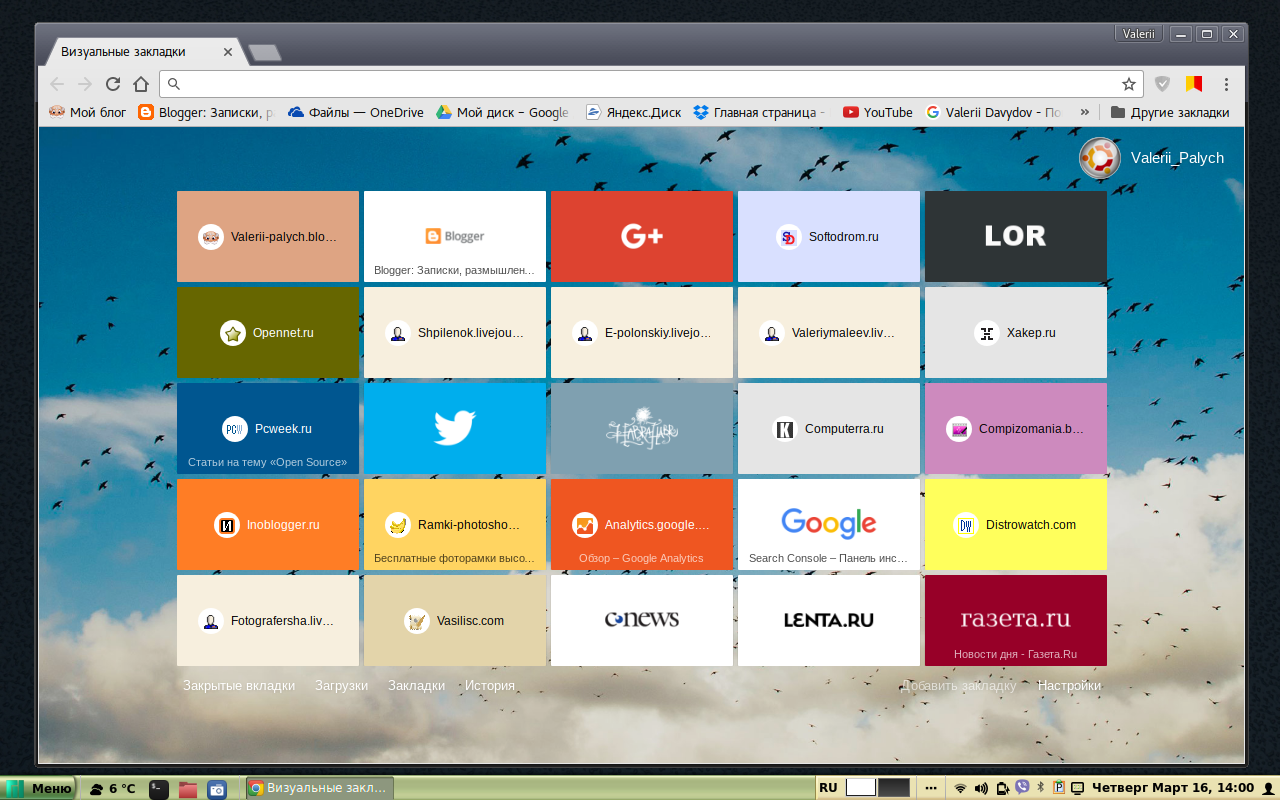Open the Valeriymaleev.liv… tile

pyautogui.click(x=829, y=333)
